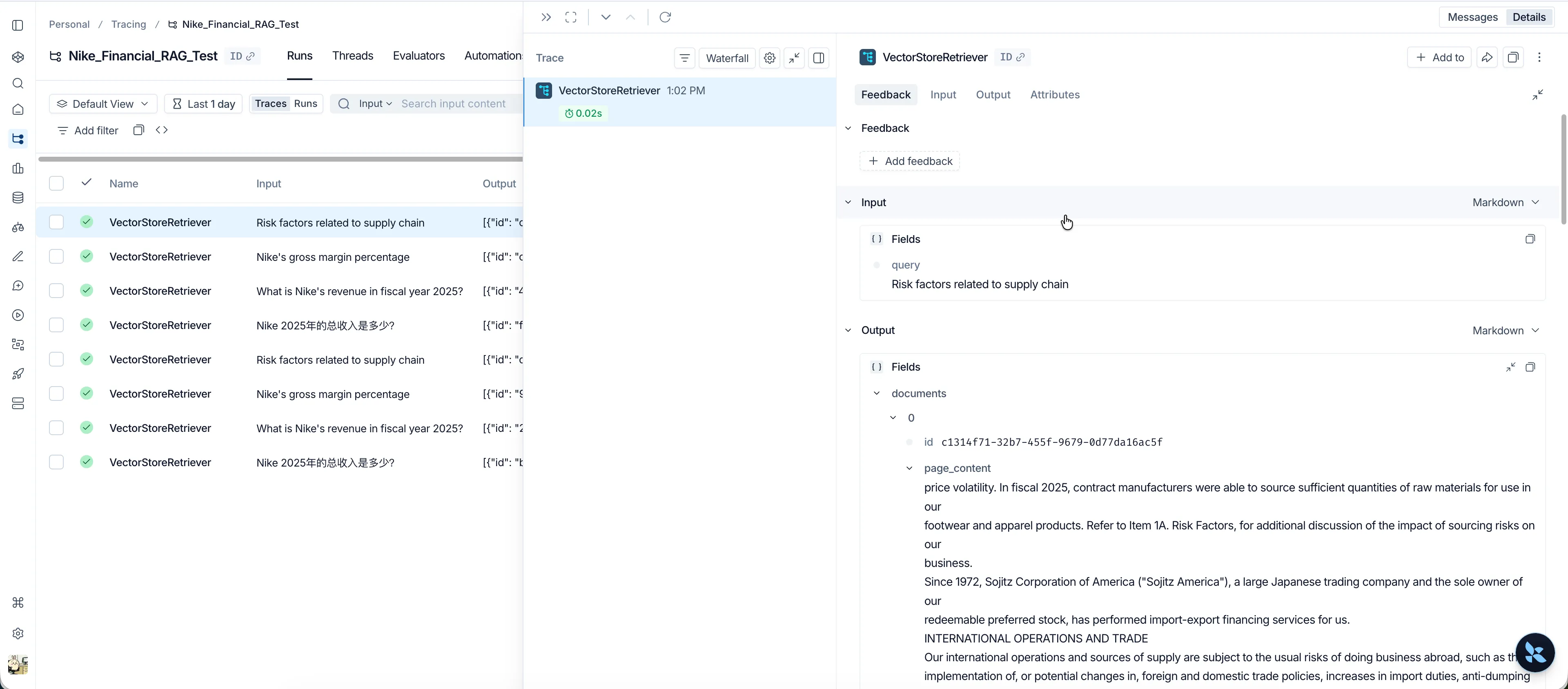This screenshot has width=1568, height=689.
Task: Check the select-all header checkbox
Action: point(56,183)
